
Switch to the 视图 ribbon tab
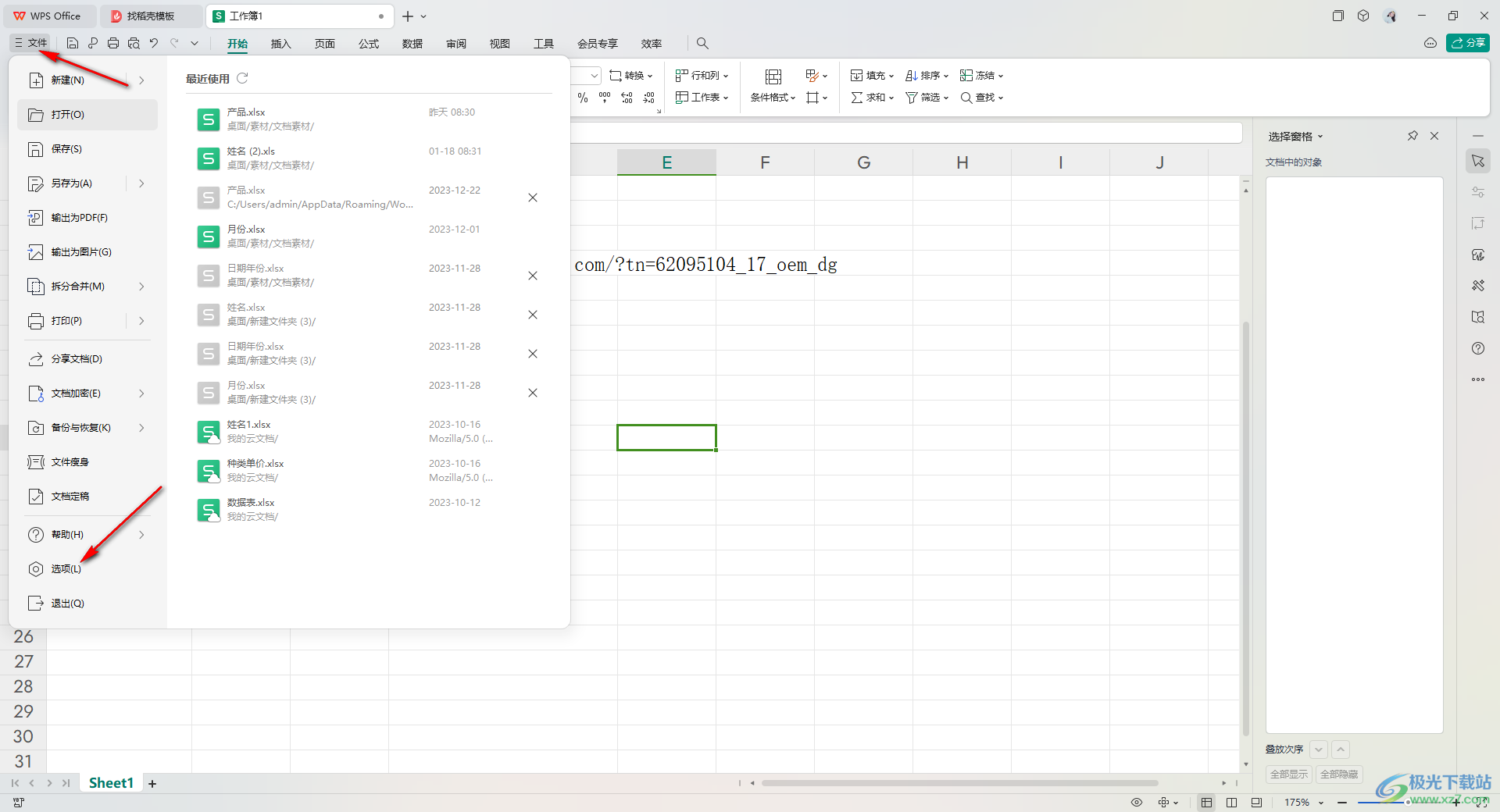tap(499, 44)
